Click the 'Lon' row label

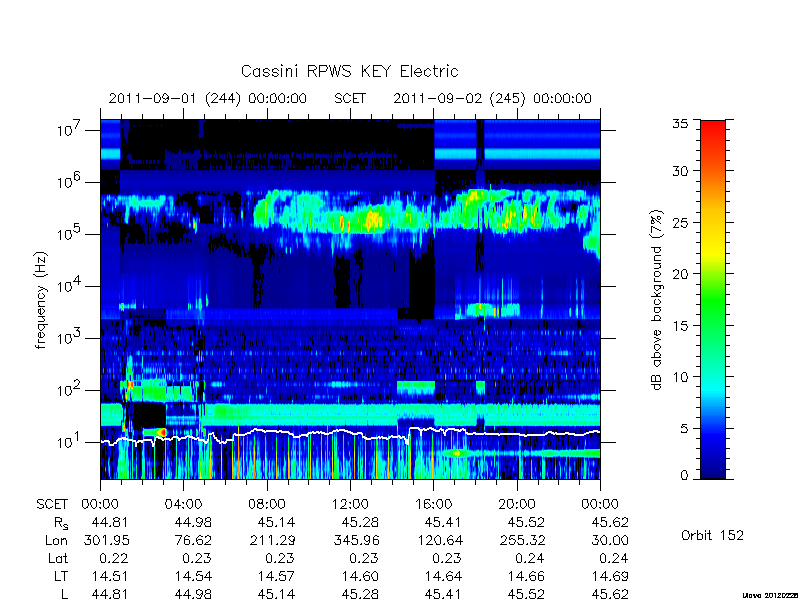[57, 540]
